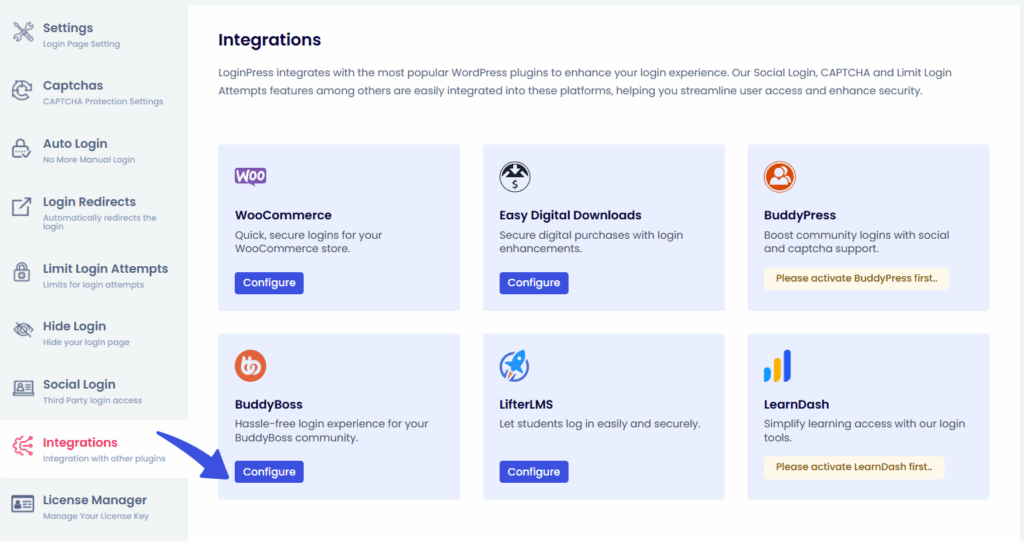Click the LearnDash card title
Screen dimensions: 1024x541
(796, 404)
